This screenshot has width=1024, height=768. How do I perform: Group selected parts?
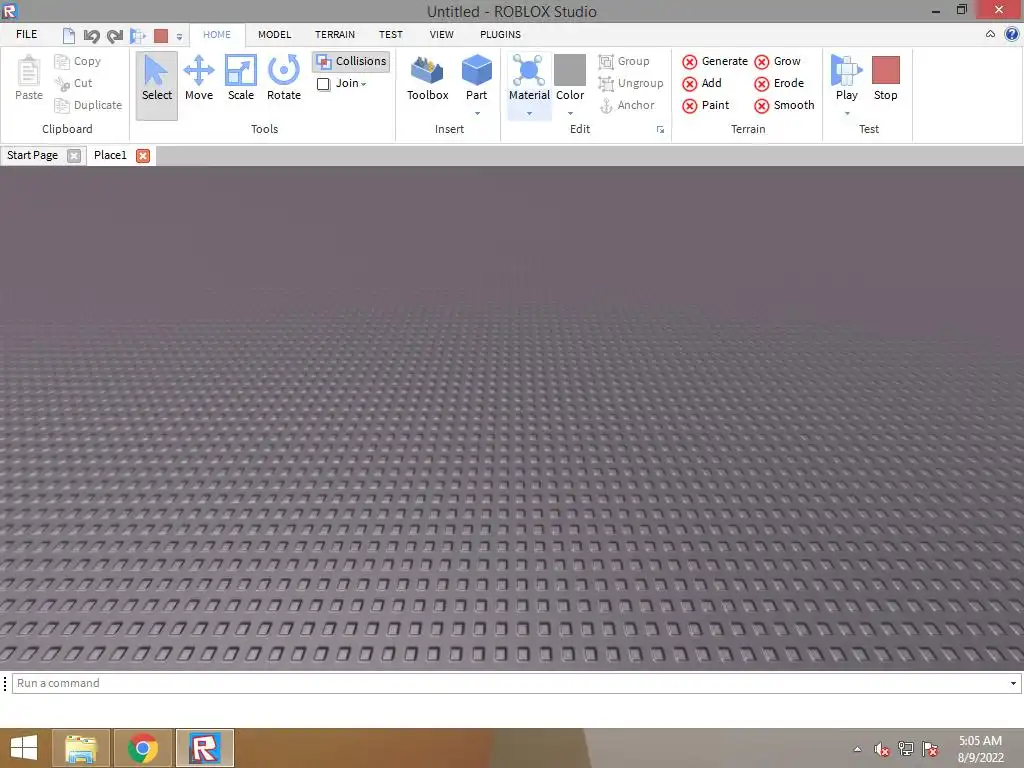click(x=624, y=61)
